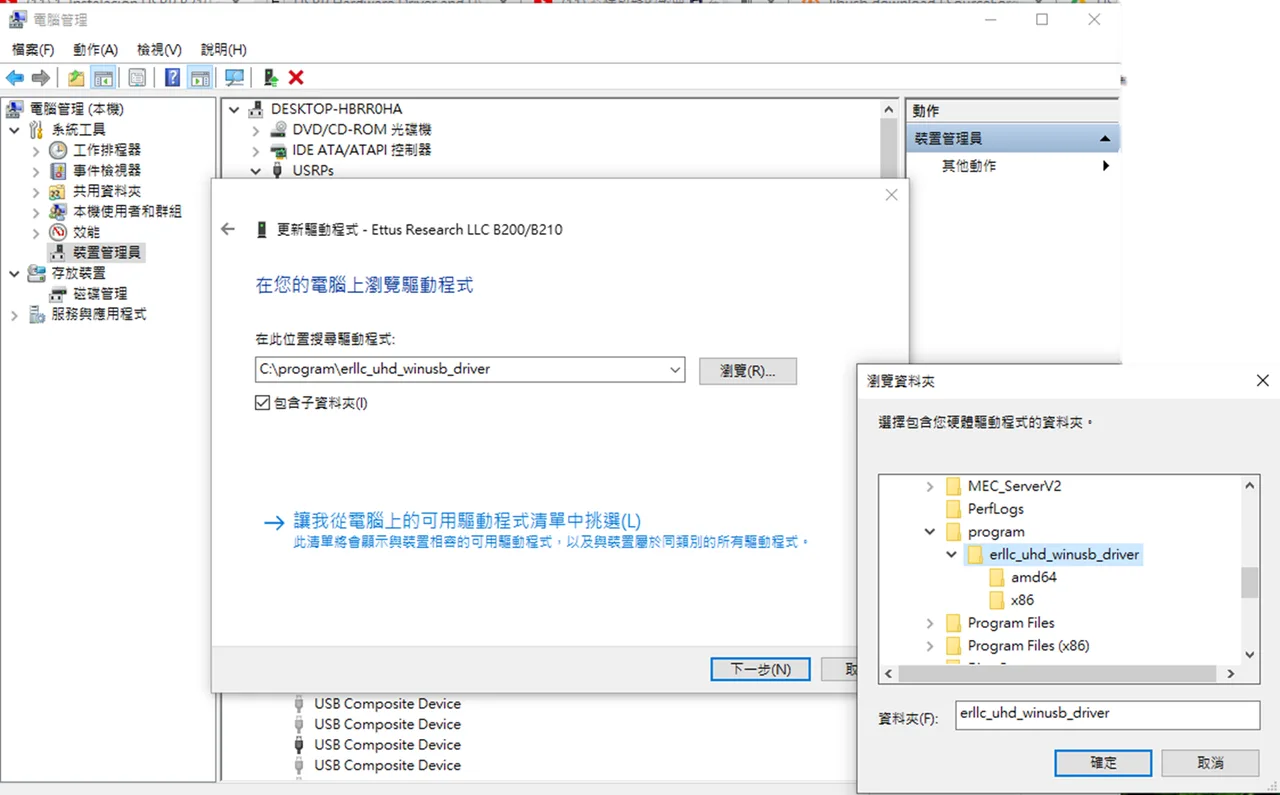The image size is (1280, 795).
Task: Collapse the 系統工具 tree node
Action: [15, 130]
